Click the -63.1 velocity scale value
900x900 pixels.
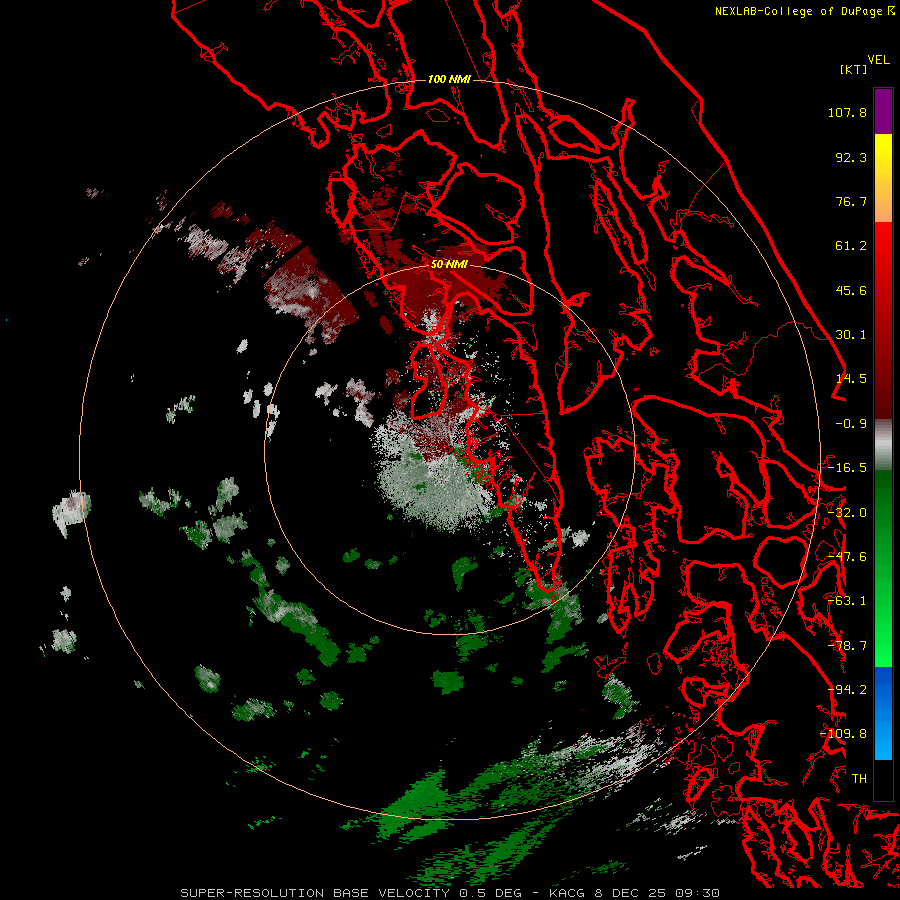(847, 601)
